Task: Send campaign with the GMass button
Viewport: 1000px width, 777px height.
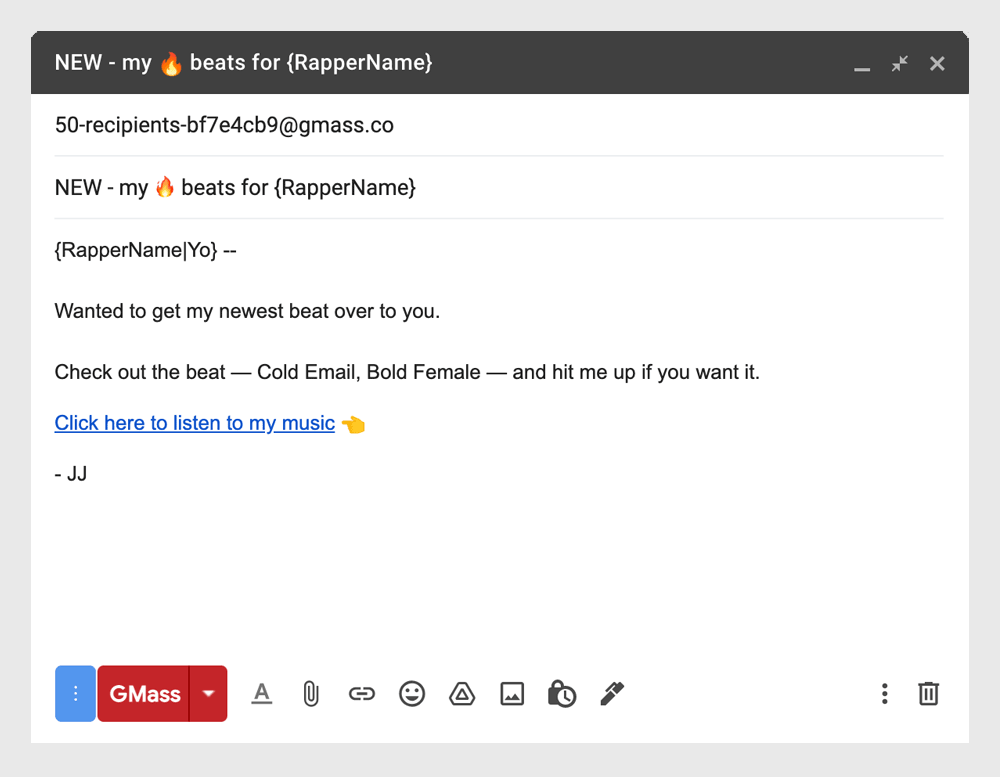Action: (143, 693)
